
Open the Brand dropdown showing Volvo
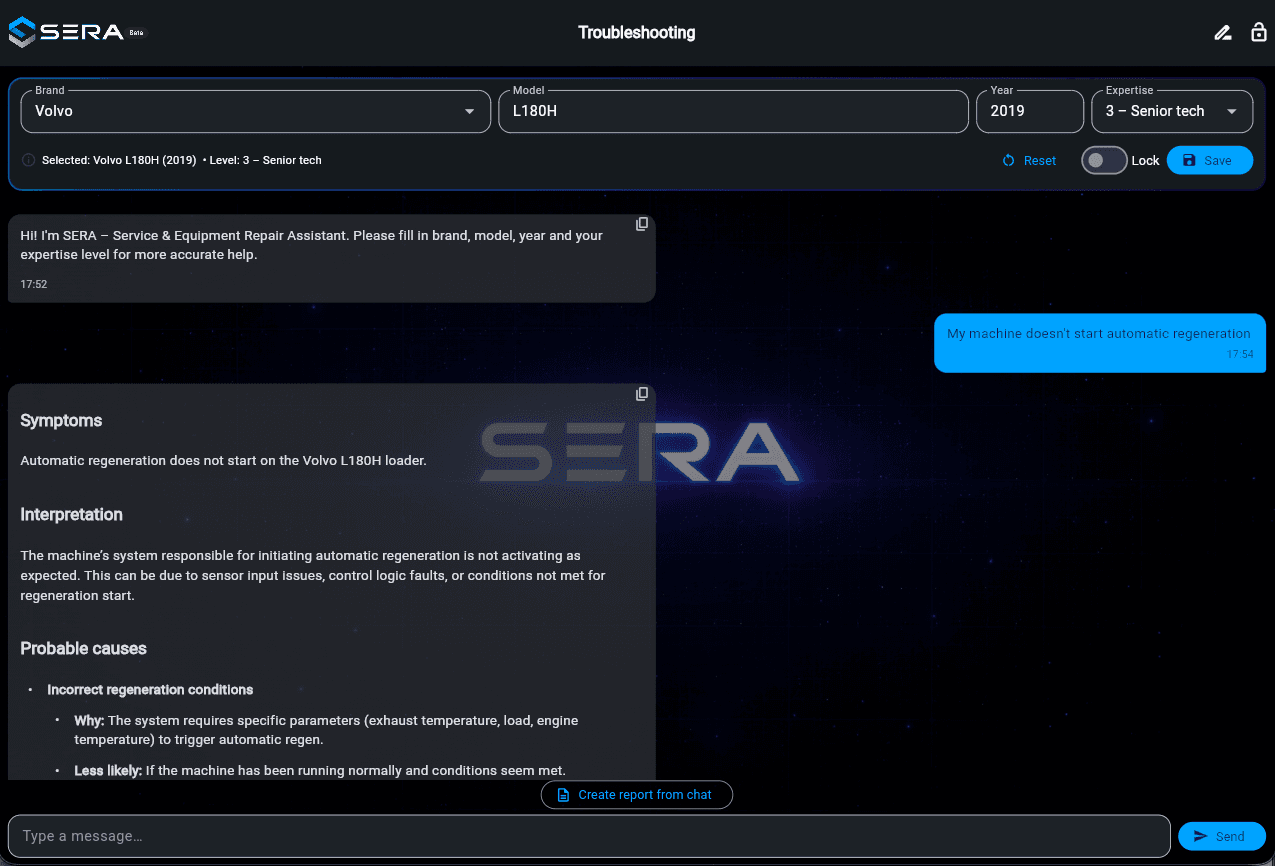(255, 111)
